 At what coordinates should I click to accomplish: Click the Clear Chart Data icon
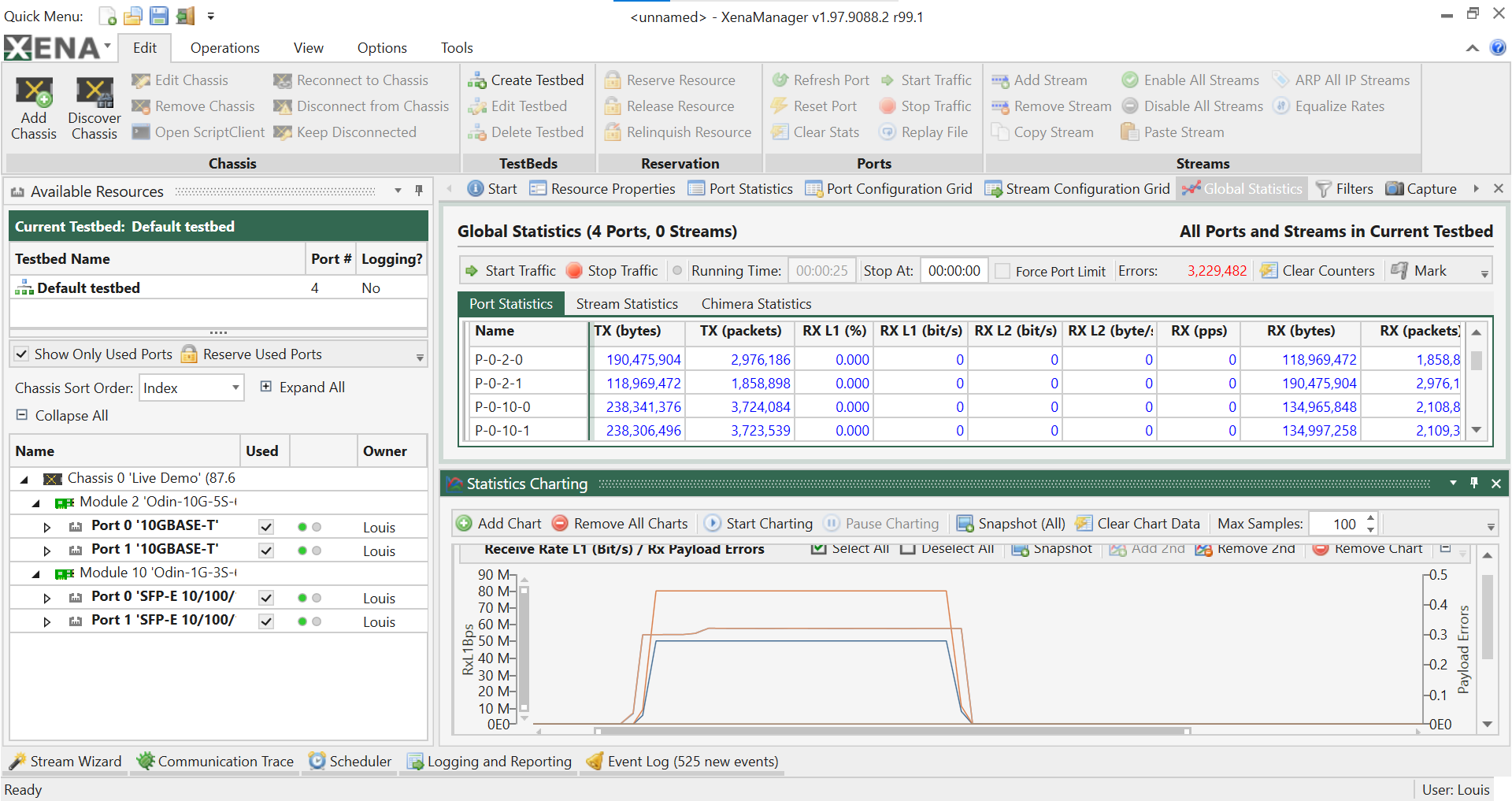coord(1084,524)
